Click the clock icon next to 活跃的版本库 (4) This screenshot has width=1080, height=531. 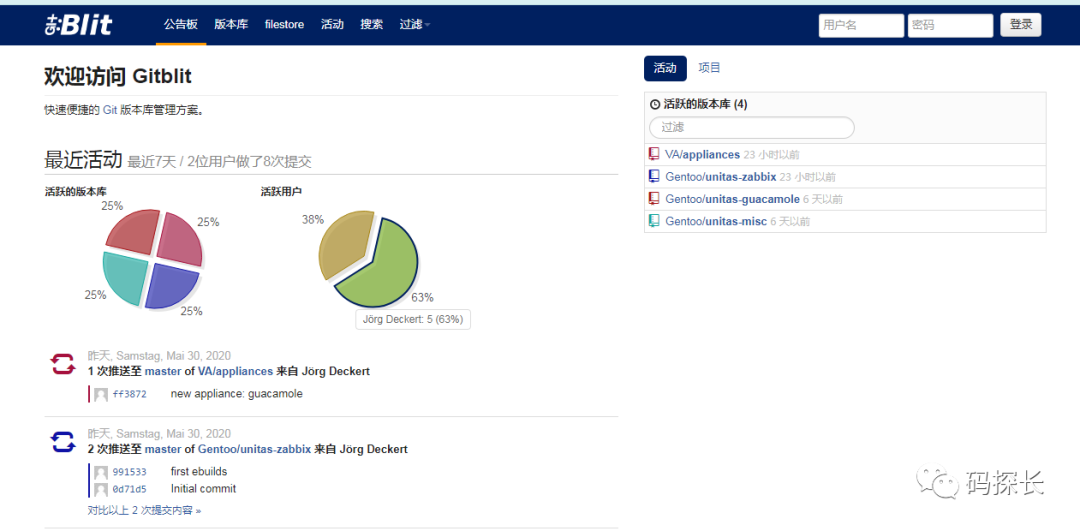click(655, 105)
